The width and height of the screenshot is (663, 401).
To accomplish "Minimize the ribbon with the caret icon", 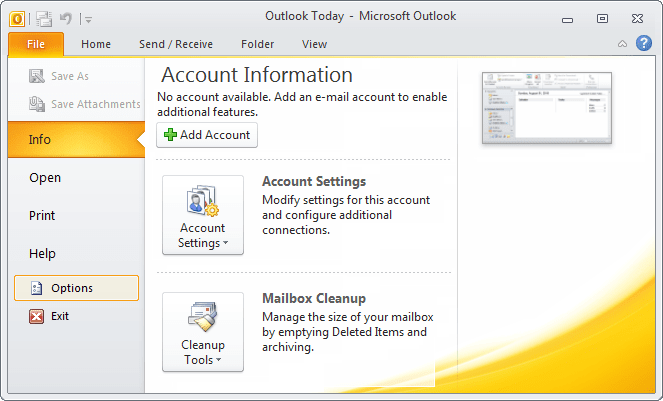I will click(x=622, y=44).
